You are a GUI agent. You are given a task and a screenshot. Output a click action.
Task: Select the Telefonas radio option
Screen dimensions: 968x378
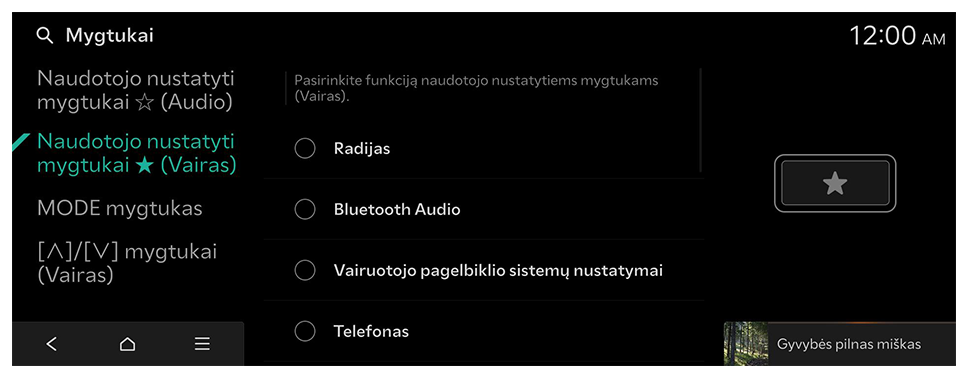point(305,332)
